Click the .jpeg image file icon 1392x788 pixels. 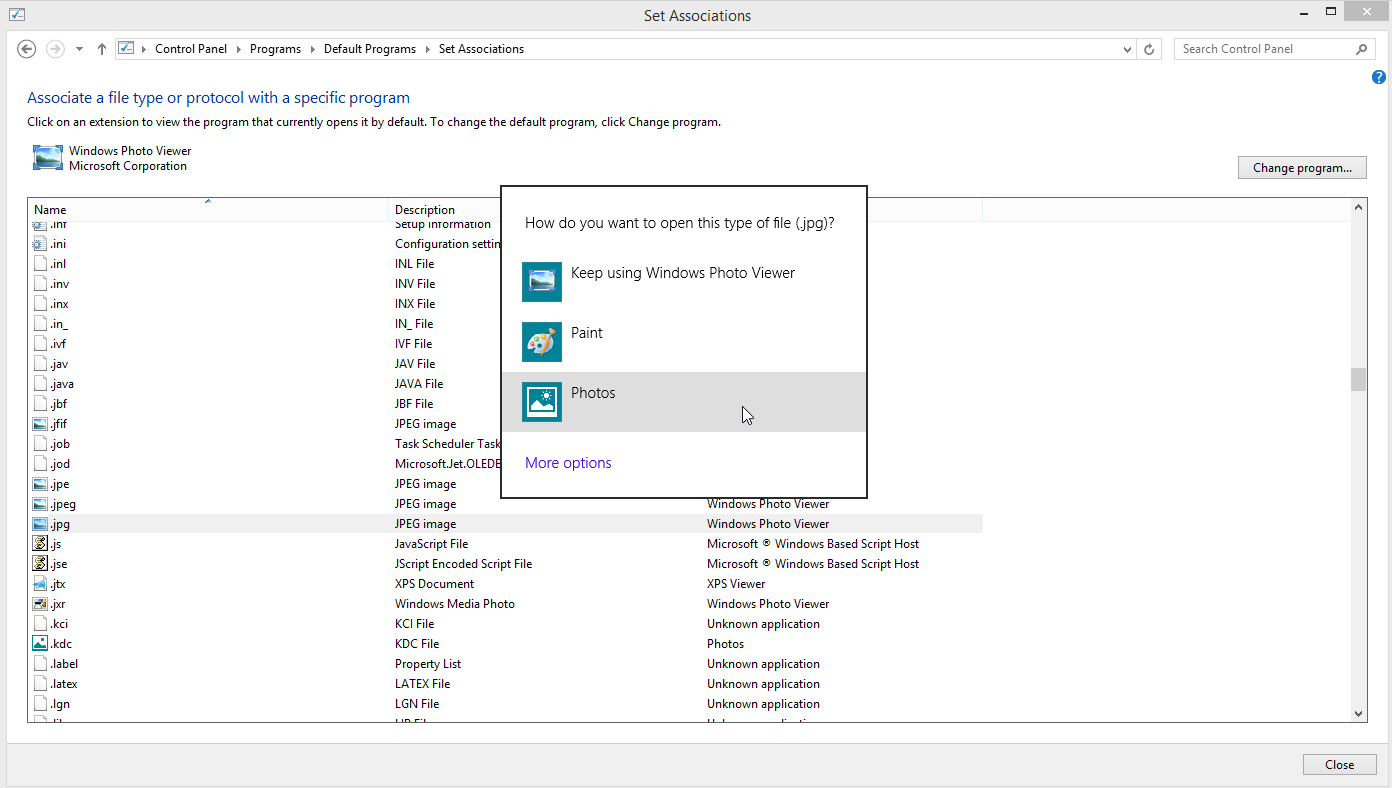coord(40,504)
